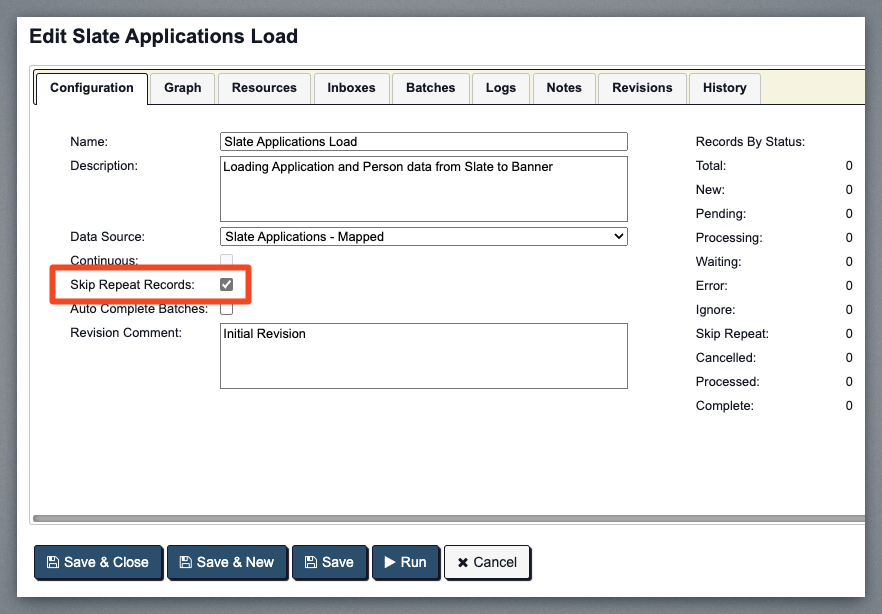The image size is (882, 614).
Task: Uncheck Skip Repeat Records checkbox
Action: pos(227,285)
